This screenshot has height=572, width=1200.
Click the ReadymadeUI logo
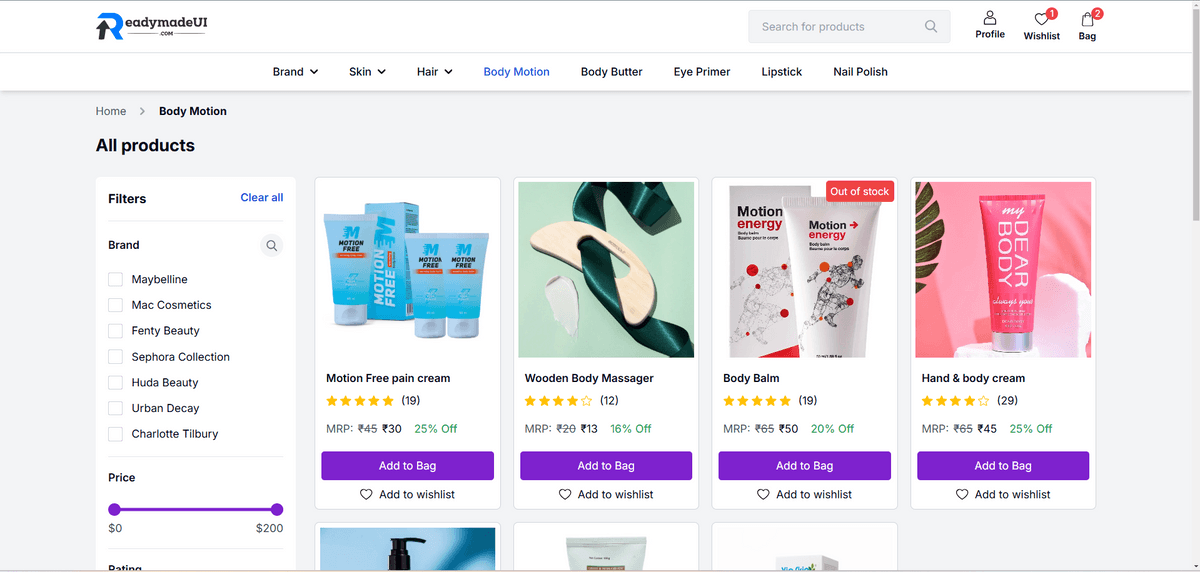tap(152, 26)
